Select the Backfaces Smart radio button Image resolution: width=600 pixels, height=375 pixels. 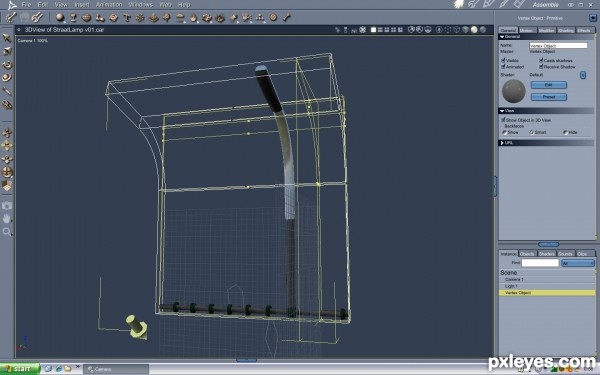coord(531,132)
